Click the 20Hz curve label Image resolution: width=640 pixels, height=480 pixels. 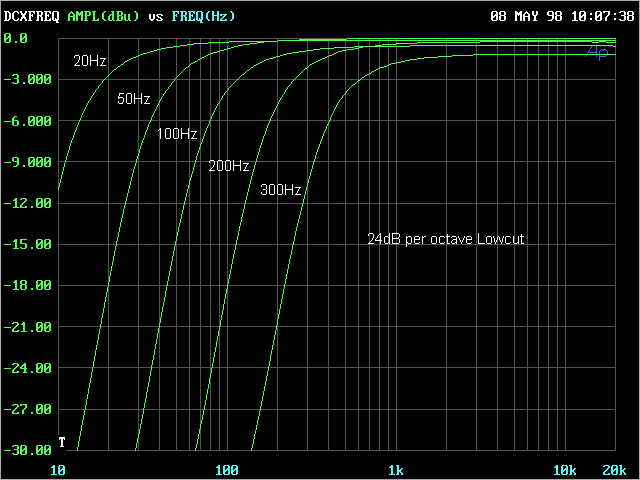[x=90, y=61]
